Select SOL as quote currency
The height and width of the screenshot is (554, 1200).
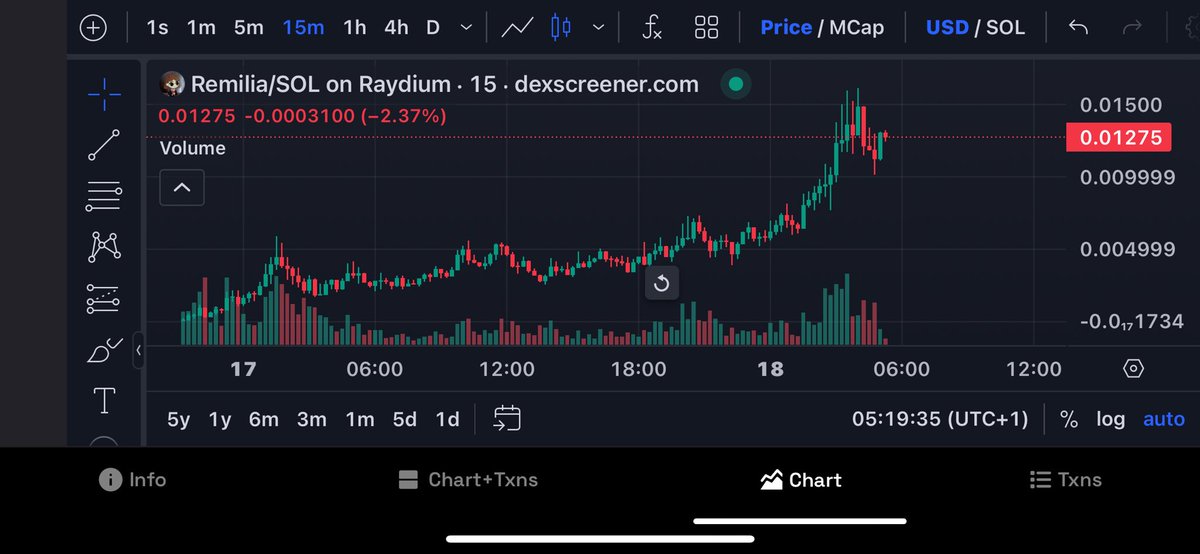coord(1006,28)
